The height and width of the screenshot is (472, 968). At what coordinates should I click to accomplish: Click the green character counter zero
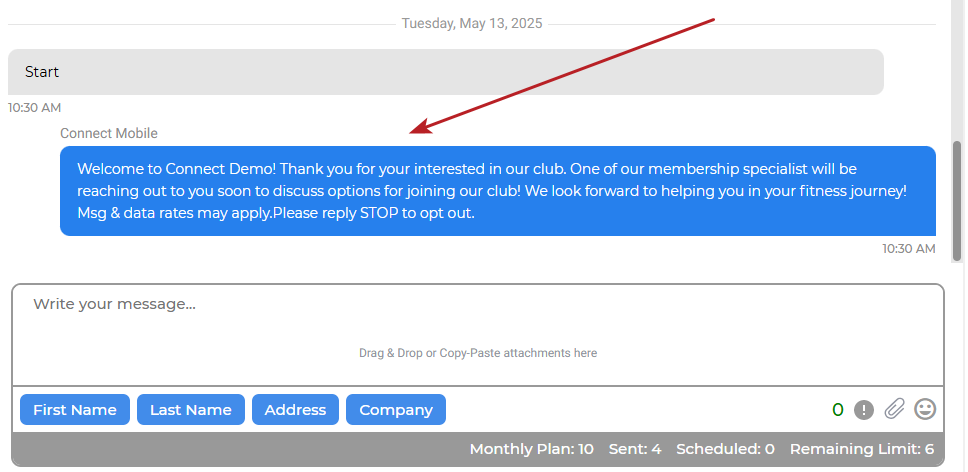point(838,410)
